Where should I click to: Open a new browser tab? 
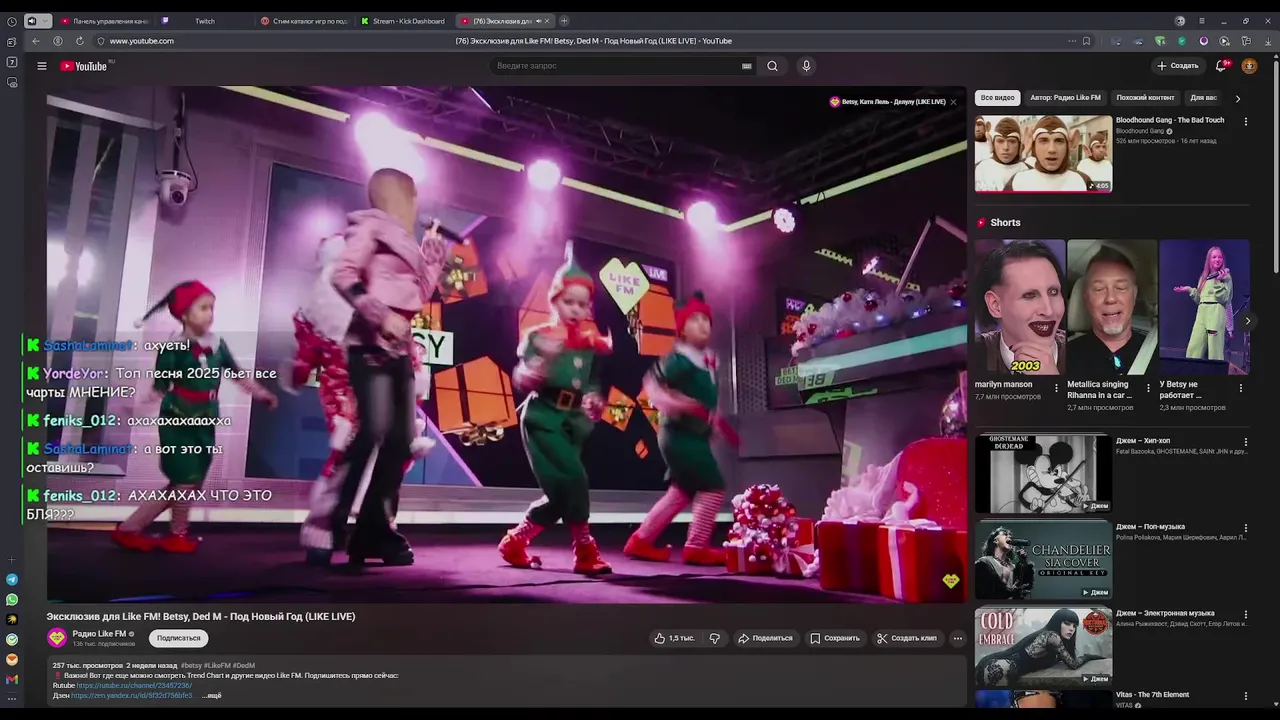[564, 21]
